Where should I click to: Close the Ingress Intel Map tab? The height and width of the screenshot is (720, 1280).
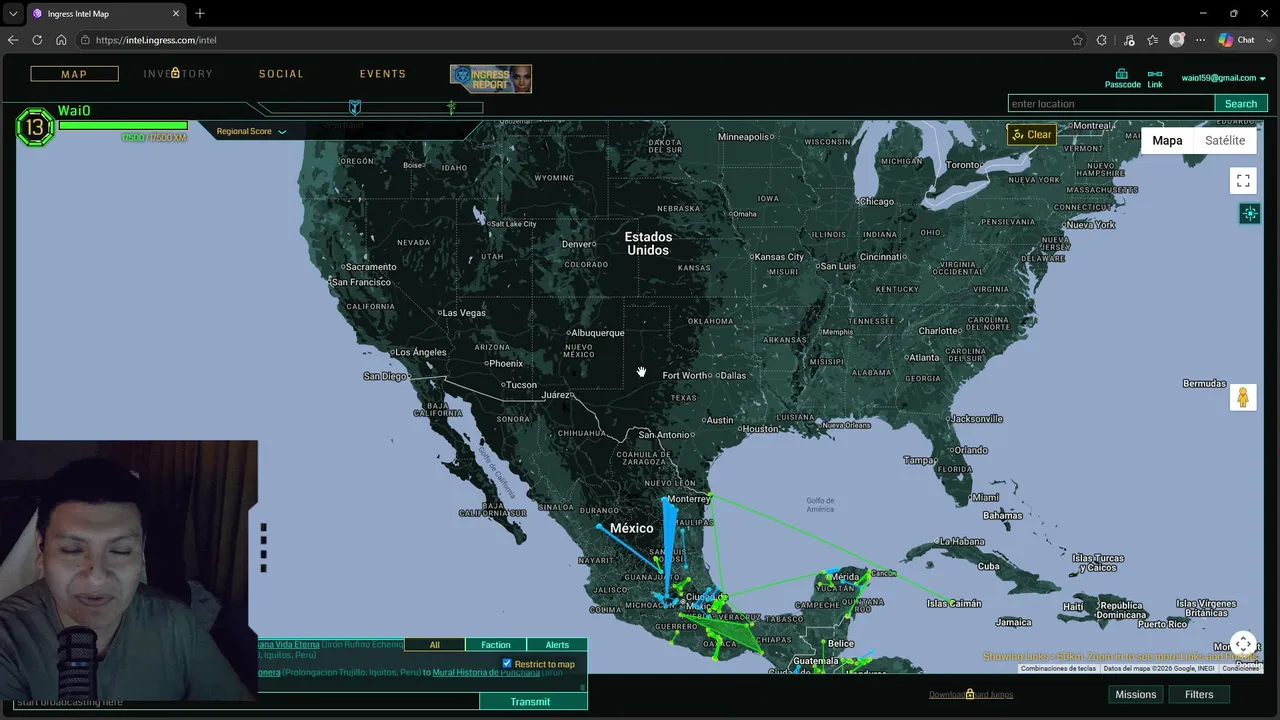point(176,14)
